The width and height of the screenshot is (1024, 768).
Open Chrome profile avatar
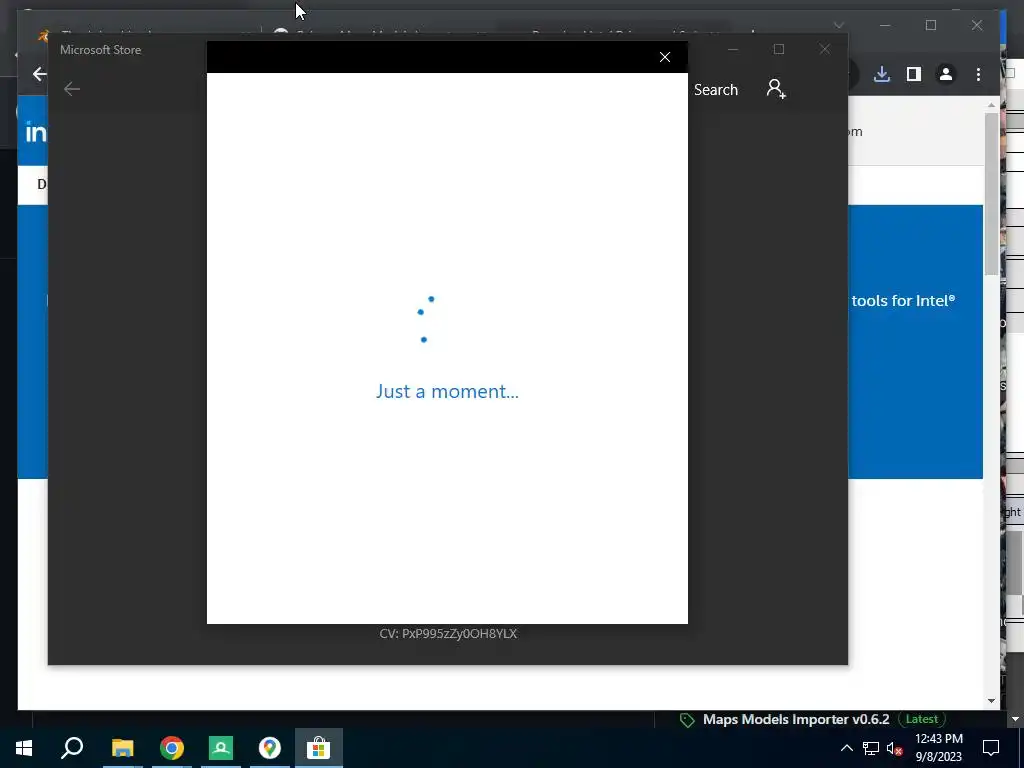[946, 74]
